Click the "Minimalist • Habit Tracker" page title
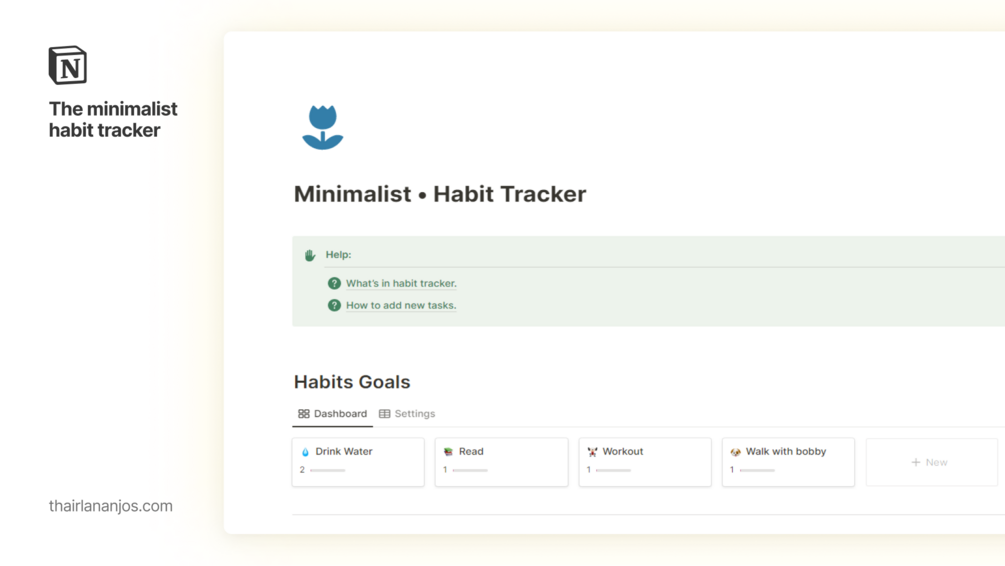The width and height of the screenshot is (1005, 566). [x=440, y=194]
